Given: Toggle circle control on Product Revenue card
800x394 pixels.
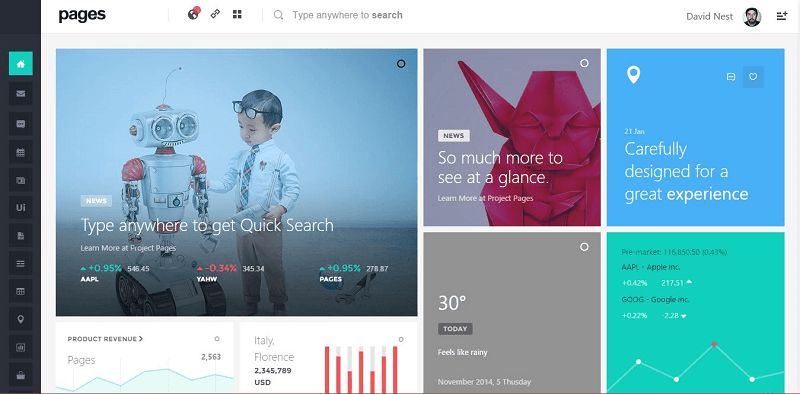Looking at the screenshot, I should pyautogui.click(x=217, y=339).
